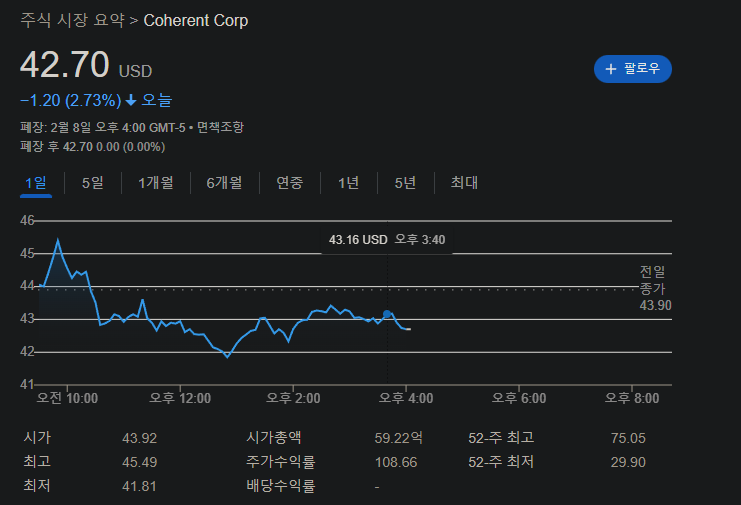741x505 pixels.
Task: Click the down arrow next to −1.20 (2.73%)
Action: pyautogui.click(x=131, y=100)
